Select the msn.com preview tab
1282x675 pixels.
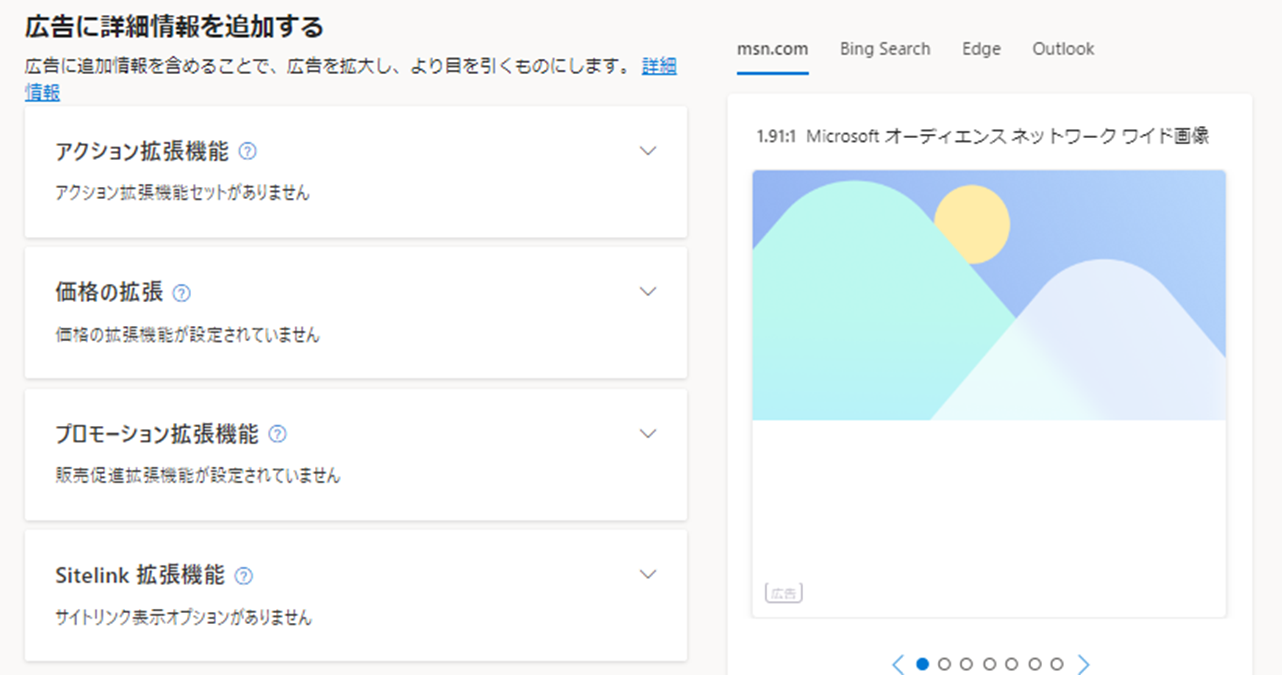pyautogui.click(x=772, y=49)
